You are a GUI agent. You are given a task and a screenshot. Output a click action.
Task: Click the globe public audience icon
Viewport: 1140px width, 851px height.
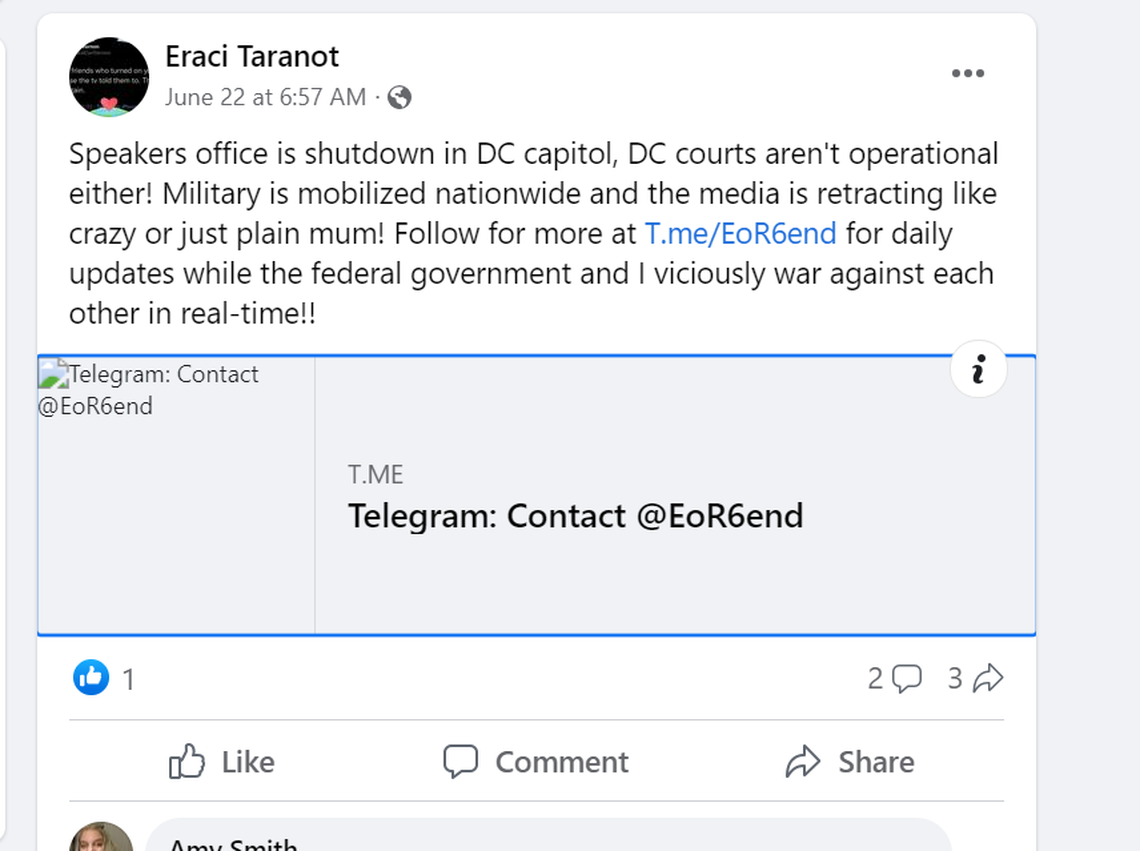pos(399,97)
